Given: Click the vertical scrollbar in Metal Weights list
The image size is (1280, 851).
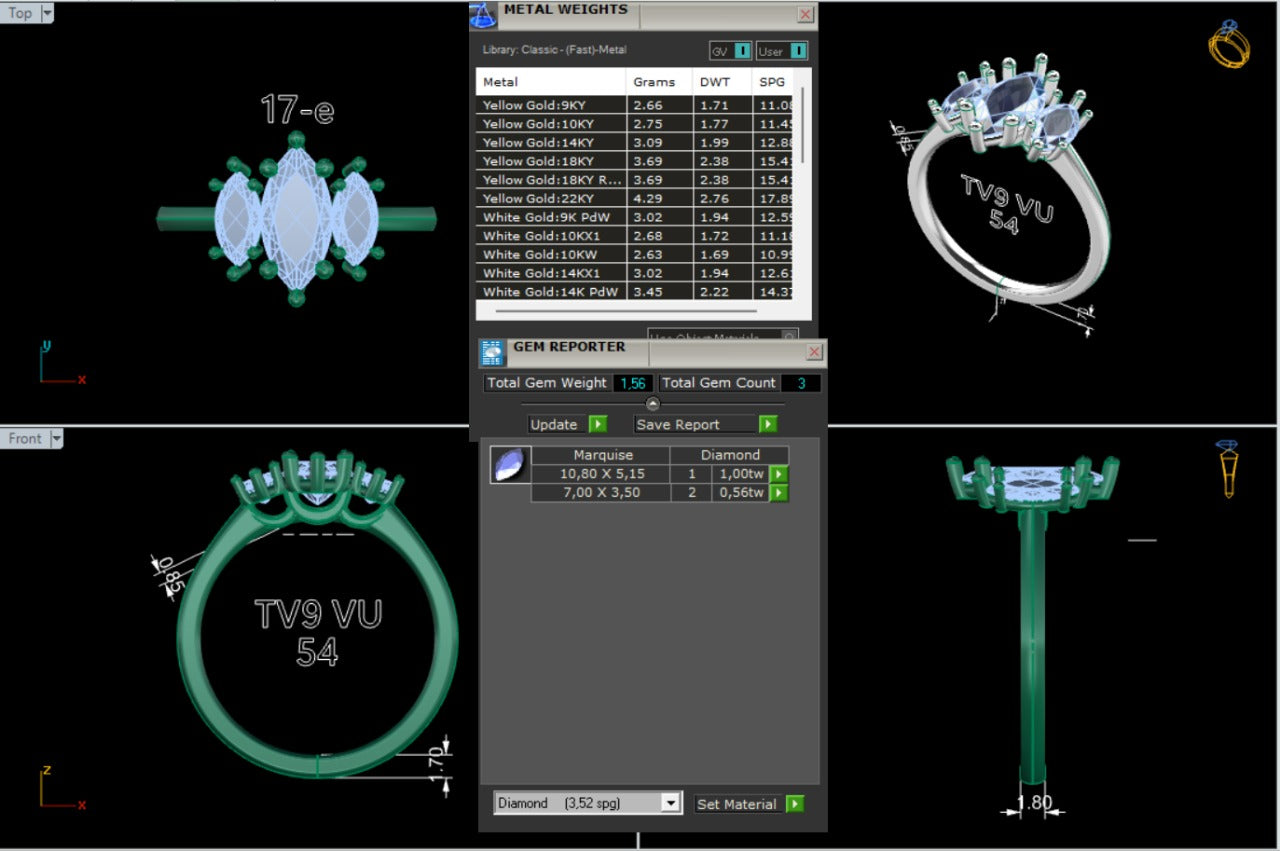Looking at the screenshot, I should point(801,125).
